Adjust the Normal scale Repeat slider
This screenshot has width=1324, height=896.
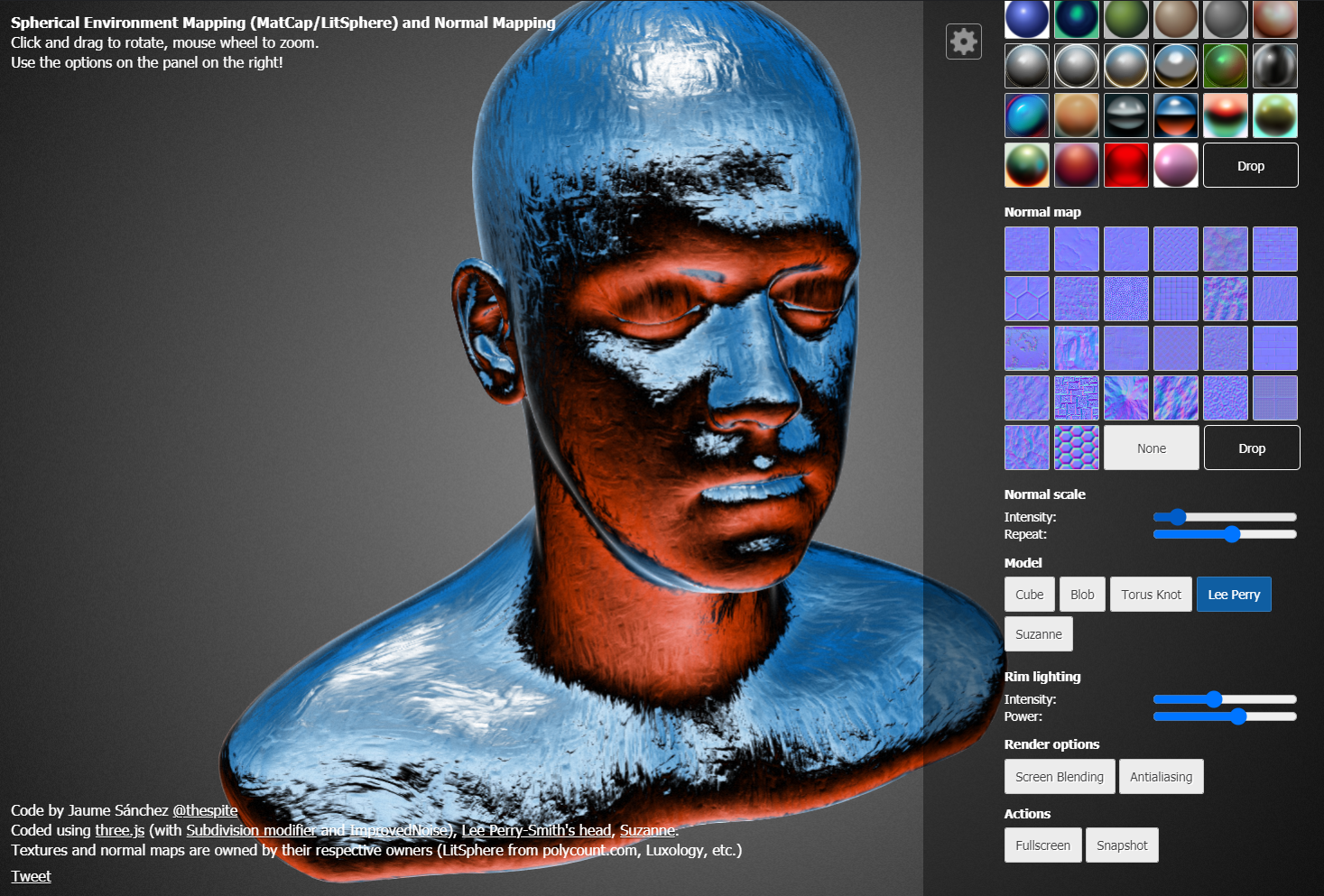pos(1225,534)
